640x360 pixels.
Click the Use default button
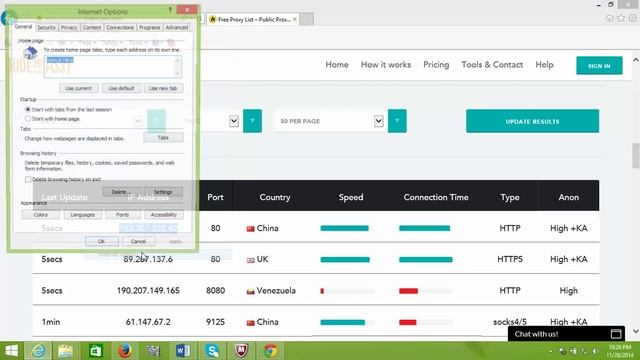coord(121,88)
